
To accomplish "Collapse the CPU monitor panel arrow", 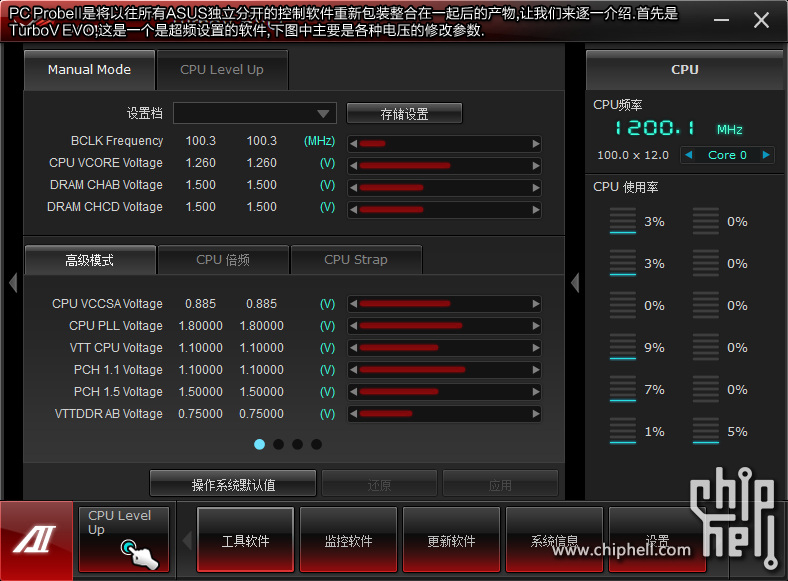I will coord(575,282).
